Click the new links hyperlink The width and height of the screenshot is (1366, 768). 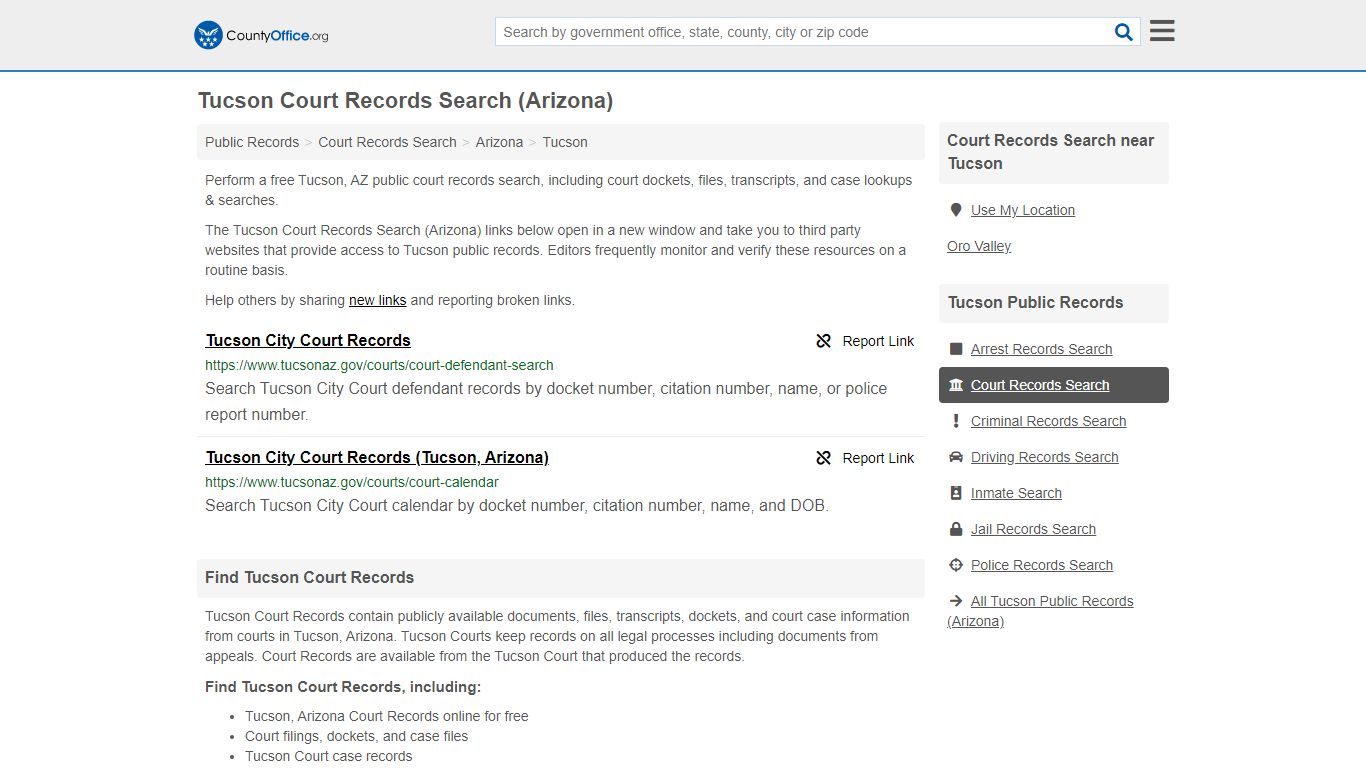pyautogui.click(x=377, y=300)
